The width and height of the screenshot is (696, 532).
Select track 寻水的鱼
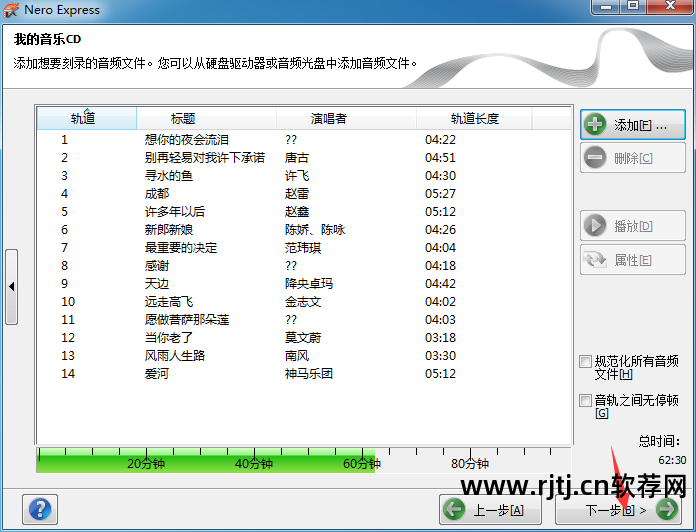tap(169, 176)
